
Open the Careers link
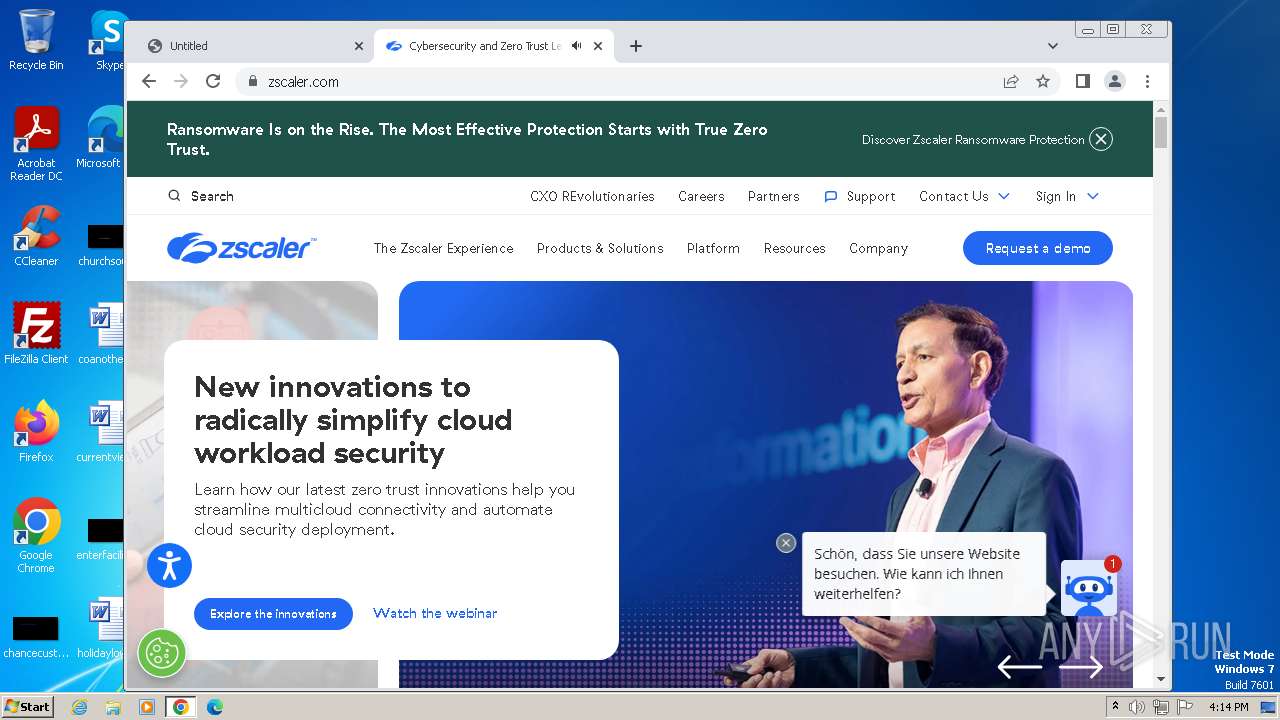click(701, 196)
